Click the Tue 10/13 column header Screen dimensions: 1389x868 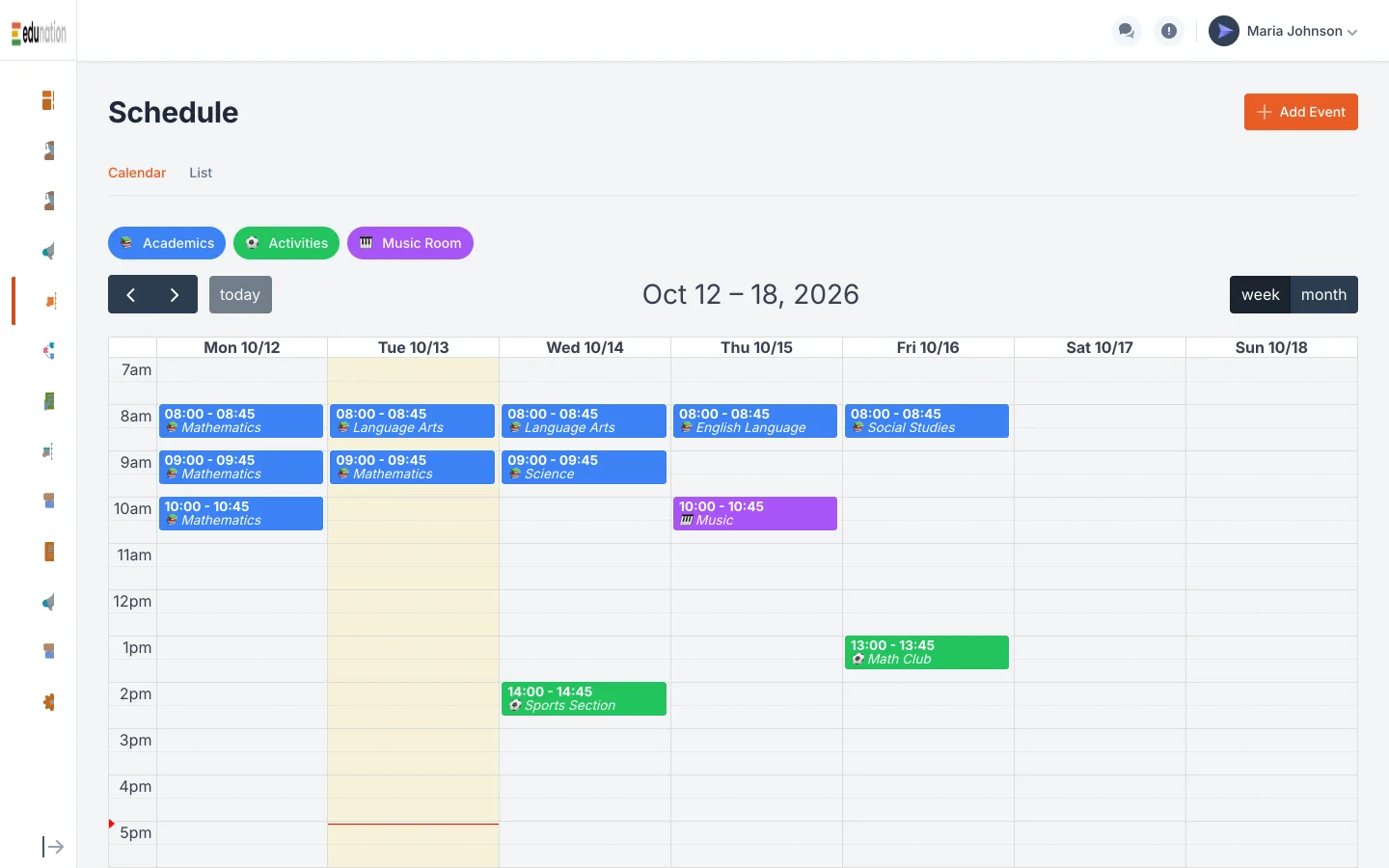[x=414, y=347]
